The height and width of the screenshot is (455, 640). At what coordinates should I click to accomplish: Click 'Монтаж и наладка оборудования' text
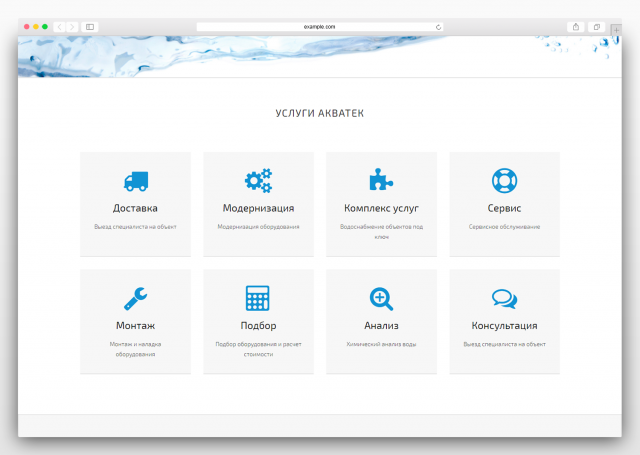tap(136, 349)
